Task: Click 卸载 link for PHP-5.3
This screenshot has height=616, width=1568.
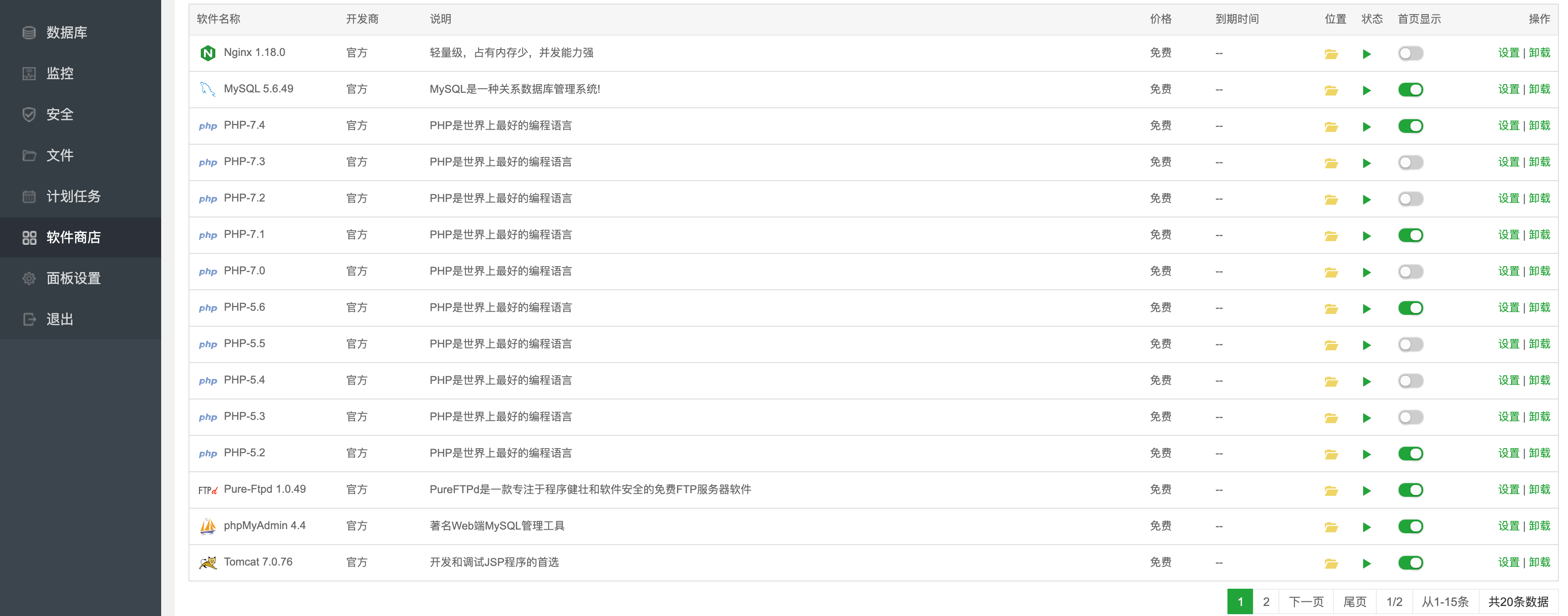Action: click(1539, 417)
